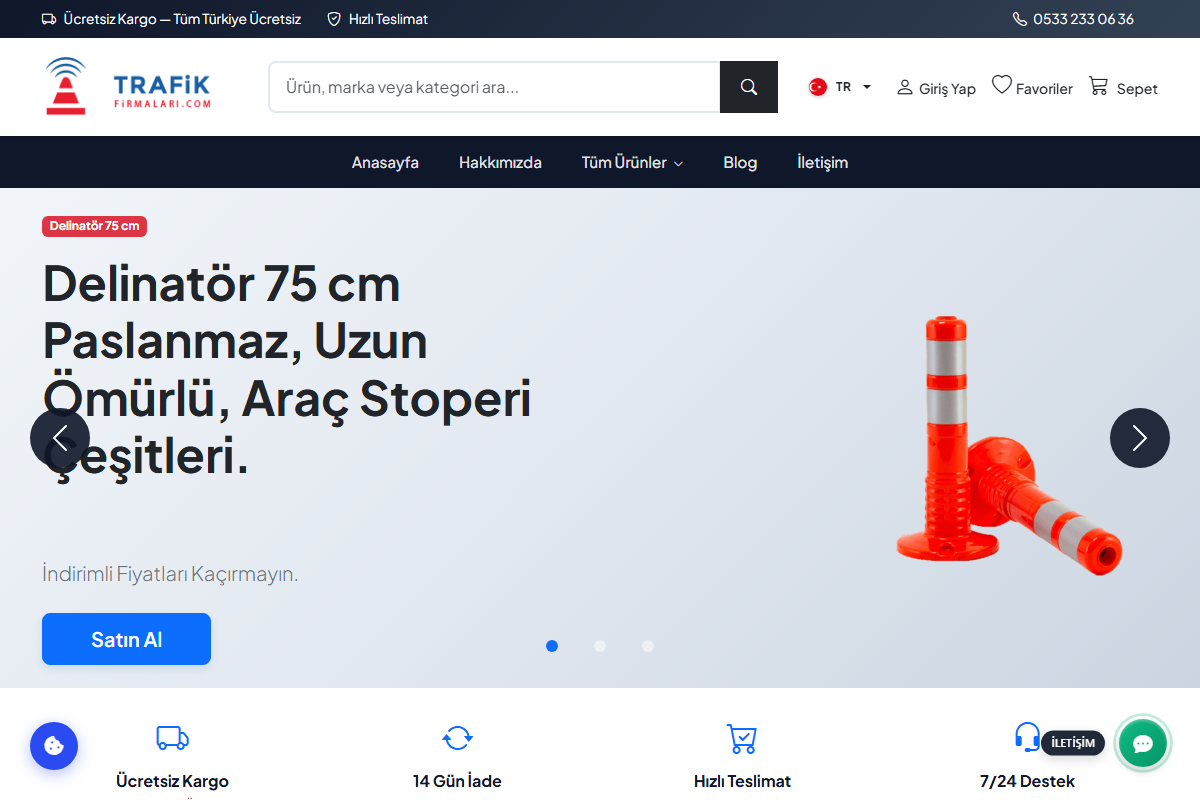Select the first carousel dot
This screenshot has height=800, width=1200.
tap(552, 646)
